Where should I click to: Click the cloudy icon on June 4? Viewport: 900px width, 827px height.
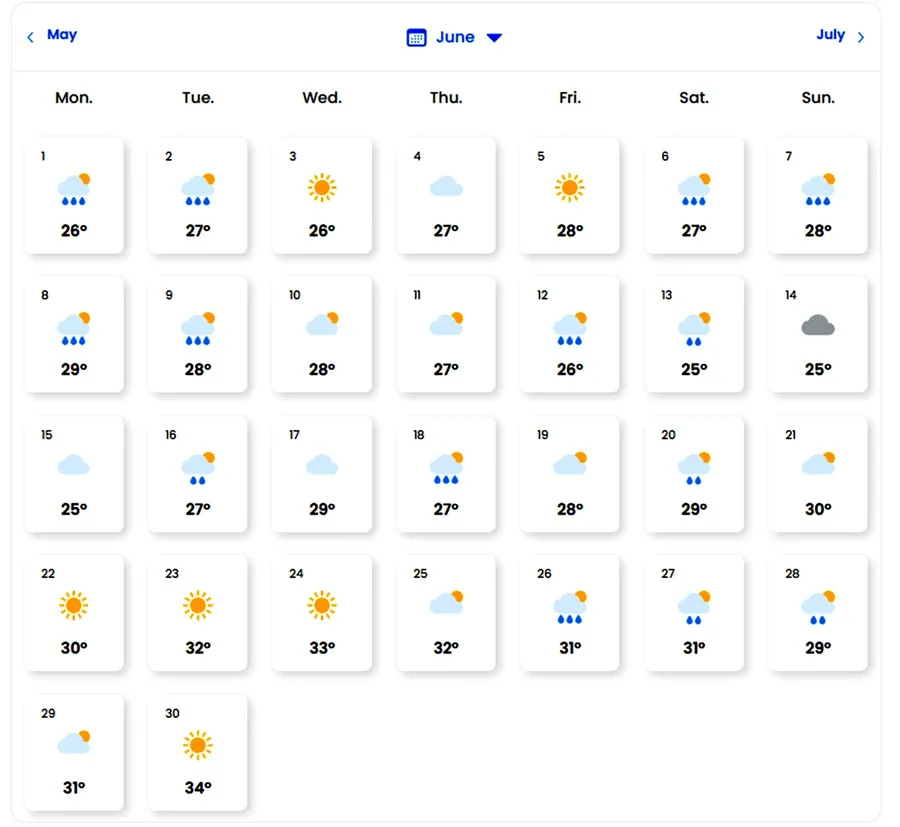446,187
